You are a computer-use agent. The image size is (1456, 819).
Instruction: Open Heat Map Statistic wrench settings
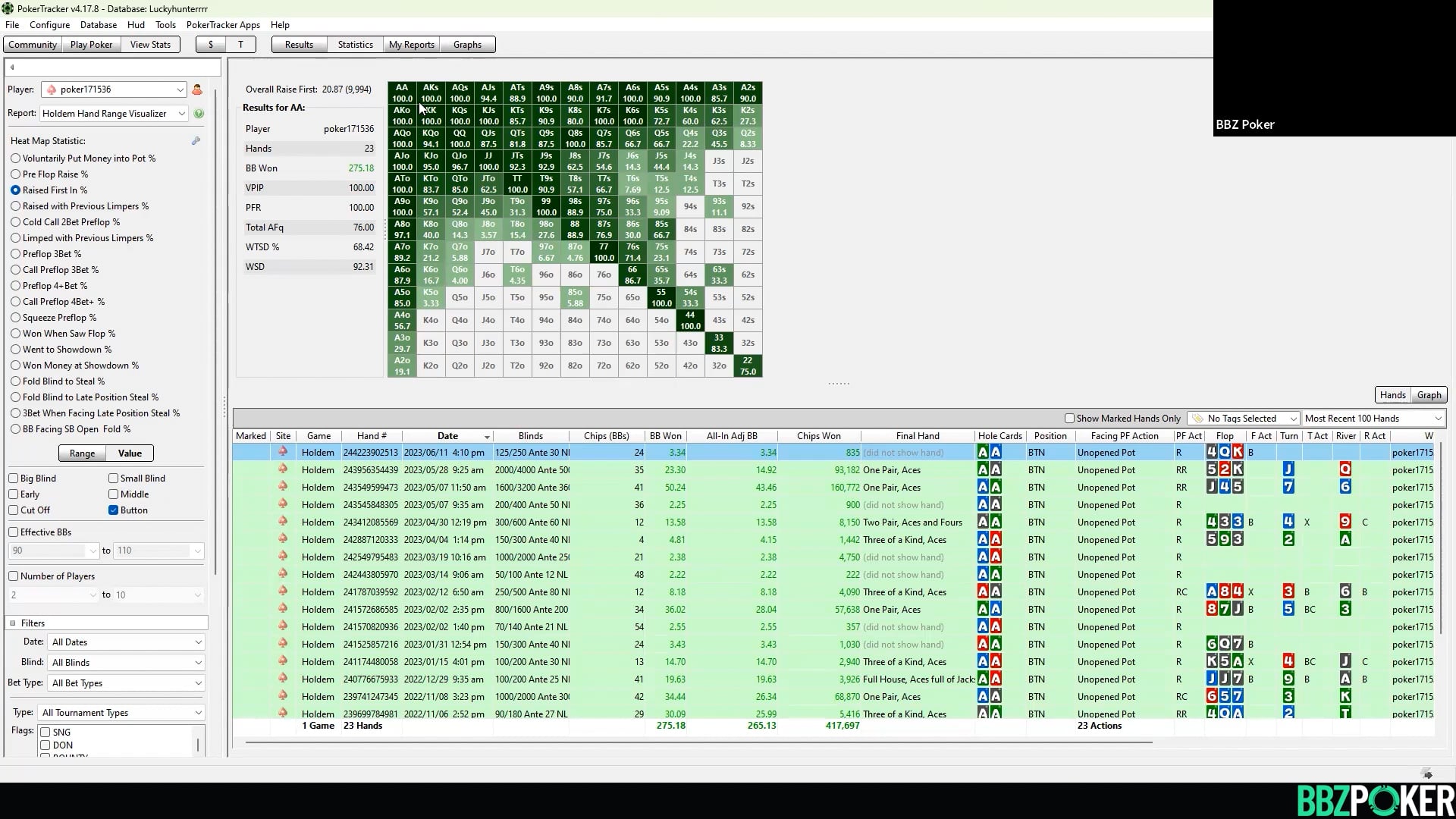pyautogui.click(x=196, y=141)
